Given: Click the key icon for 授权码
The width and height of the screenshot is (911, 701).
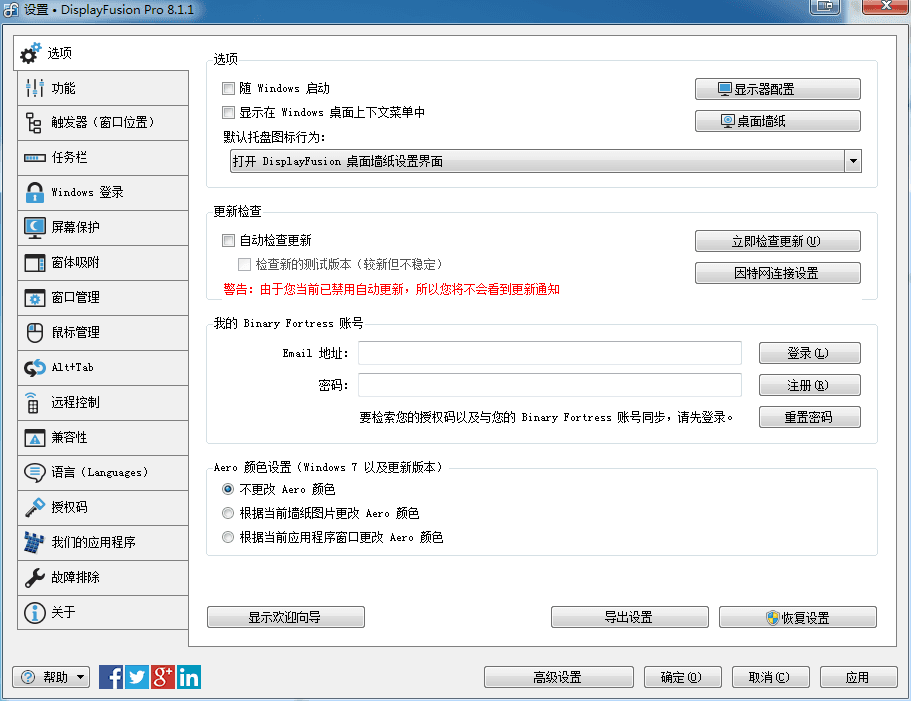Looking at the screenshot, I should coord(35,507).
